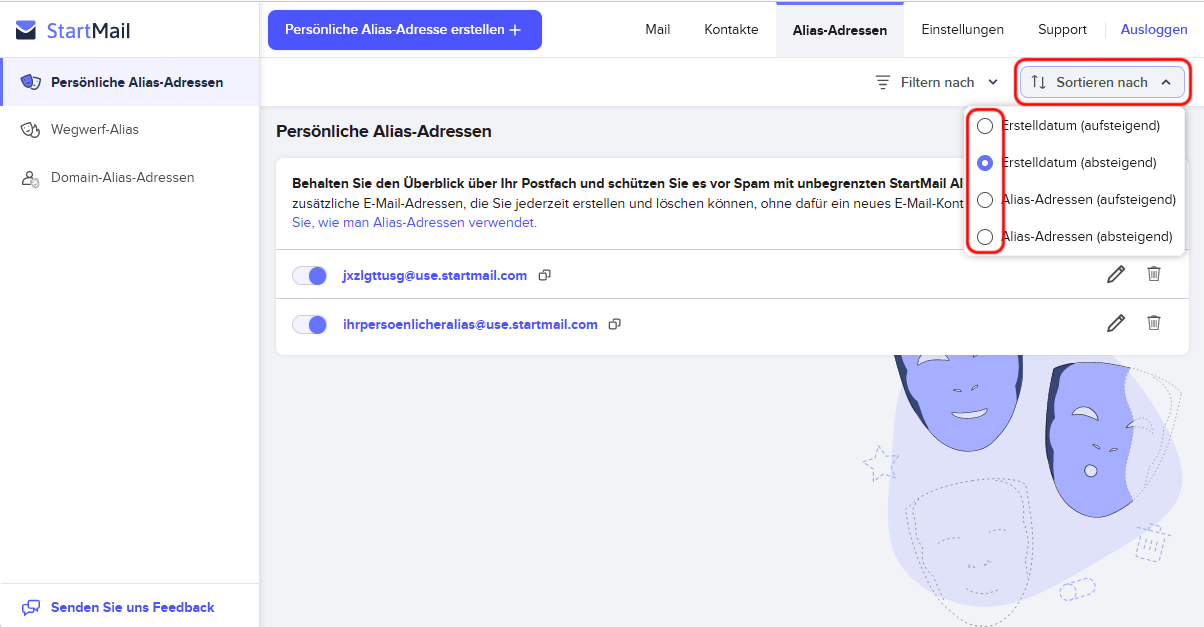Click the Wegwerf-Alias masks icon
Screen dimensions: 1204x627
(31, 130)
